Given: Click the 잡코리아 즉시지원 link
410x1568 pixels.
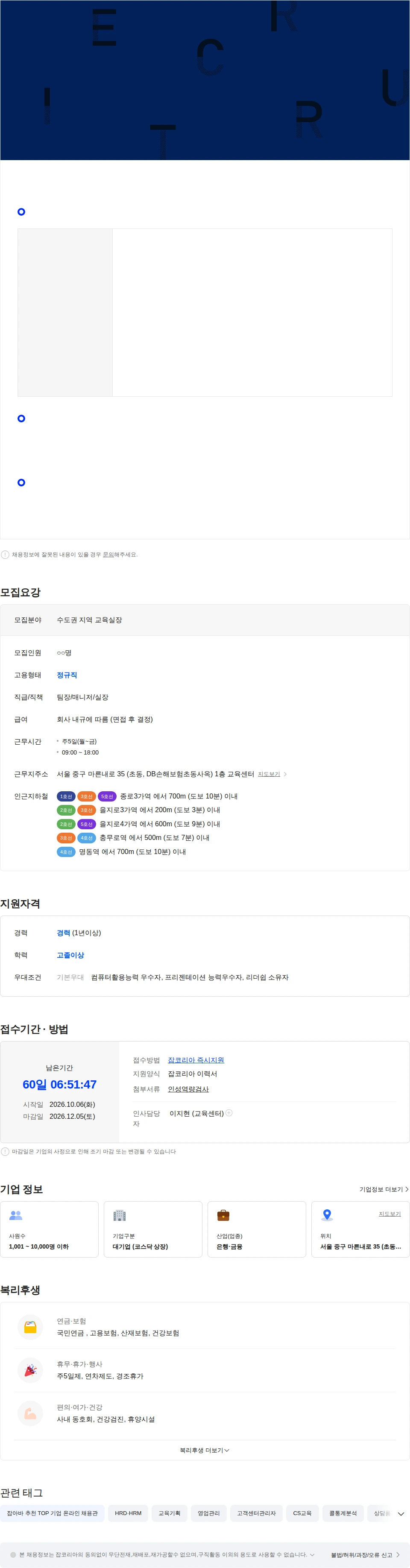Looking at the screenshot, I should [196, 1060].
